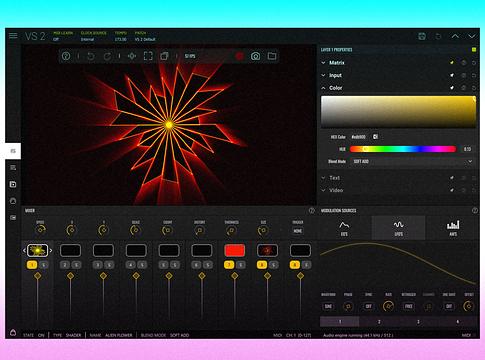
Task: Switch to the LFO's modulation tab
Action: pos(398,228)
